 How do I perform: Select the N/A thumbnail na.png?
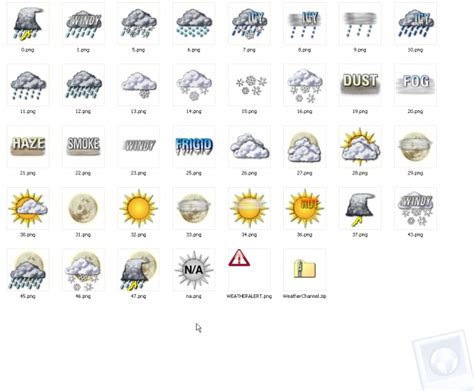(194, 270)
